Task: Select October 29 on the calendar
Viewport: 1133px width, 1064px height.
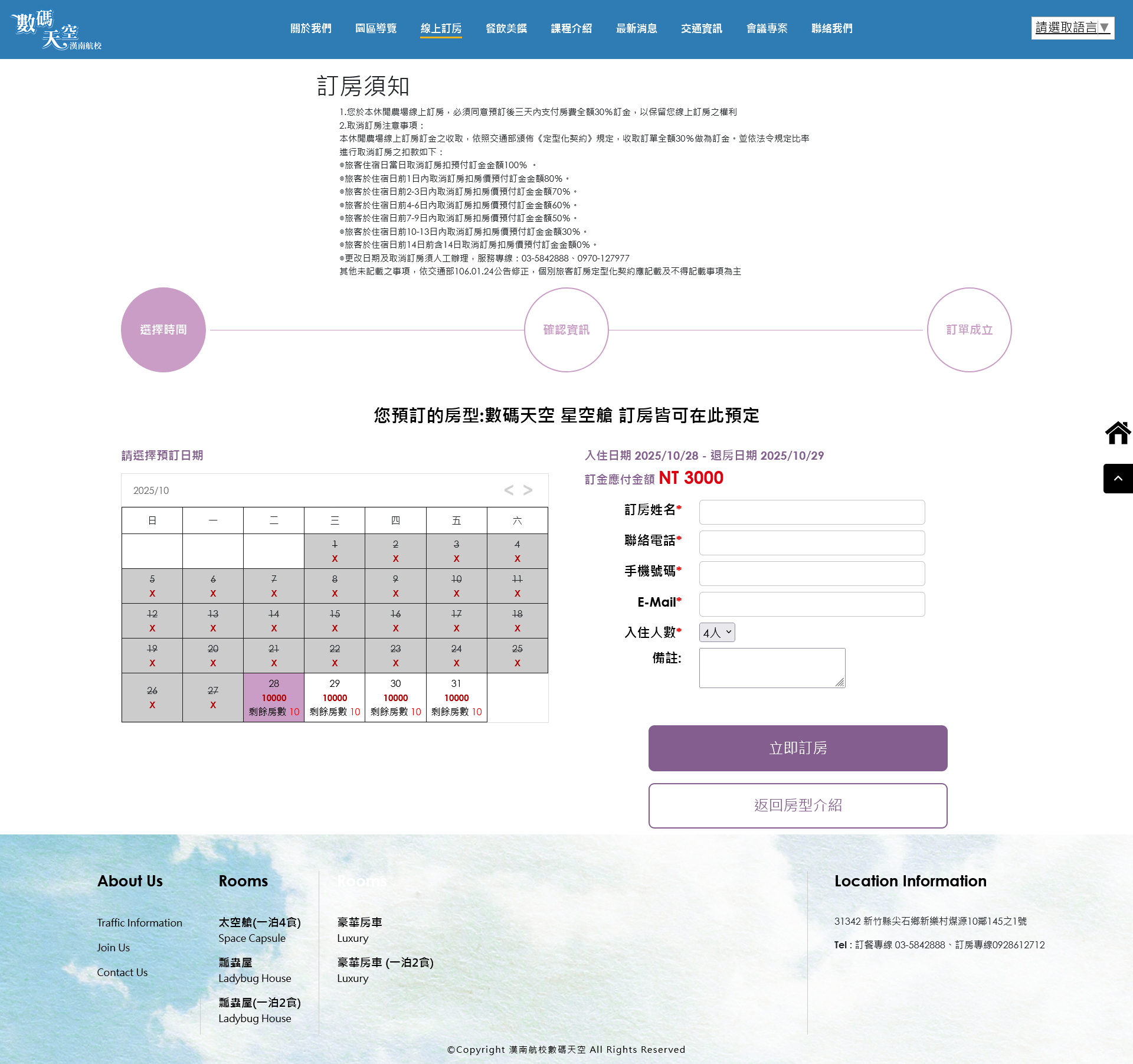Action: (335, 698)
